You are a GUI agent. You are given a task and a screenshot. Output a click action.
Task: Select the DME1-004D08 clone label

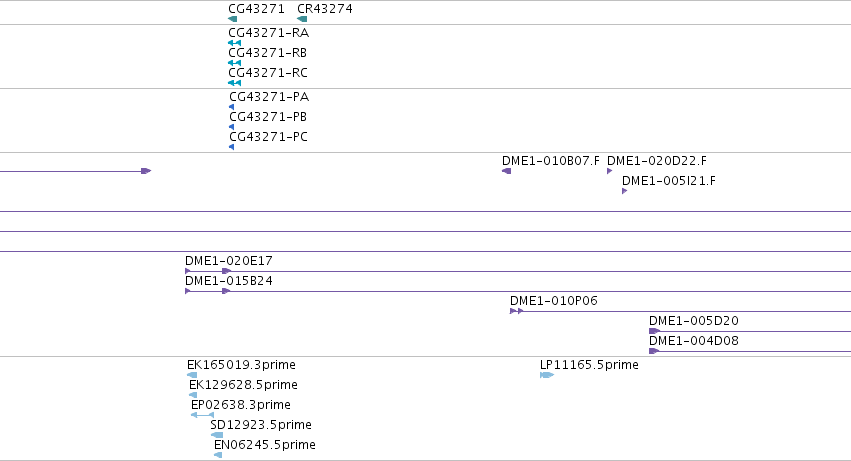(694, 341)
